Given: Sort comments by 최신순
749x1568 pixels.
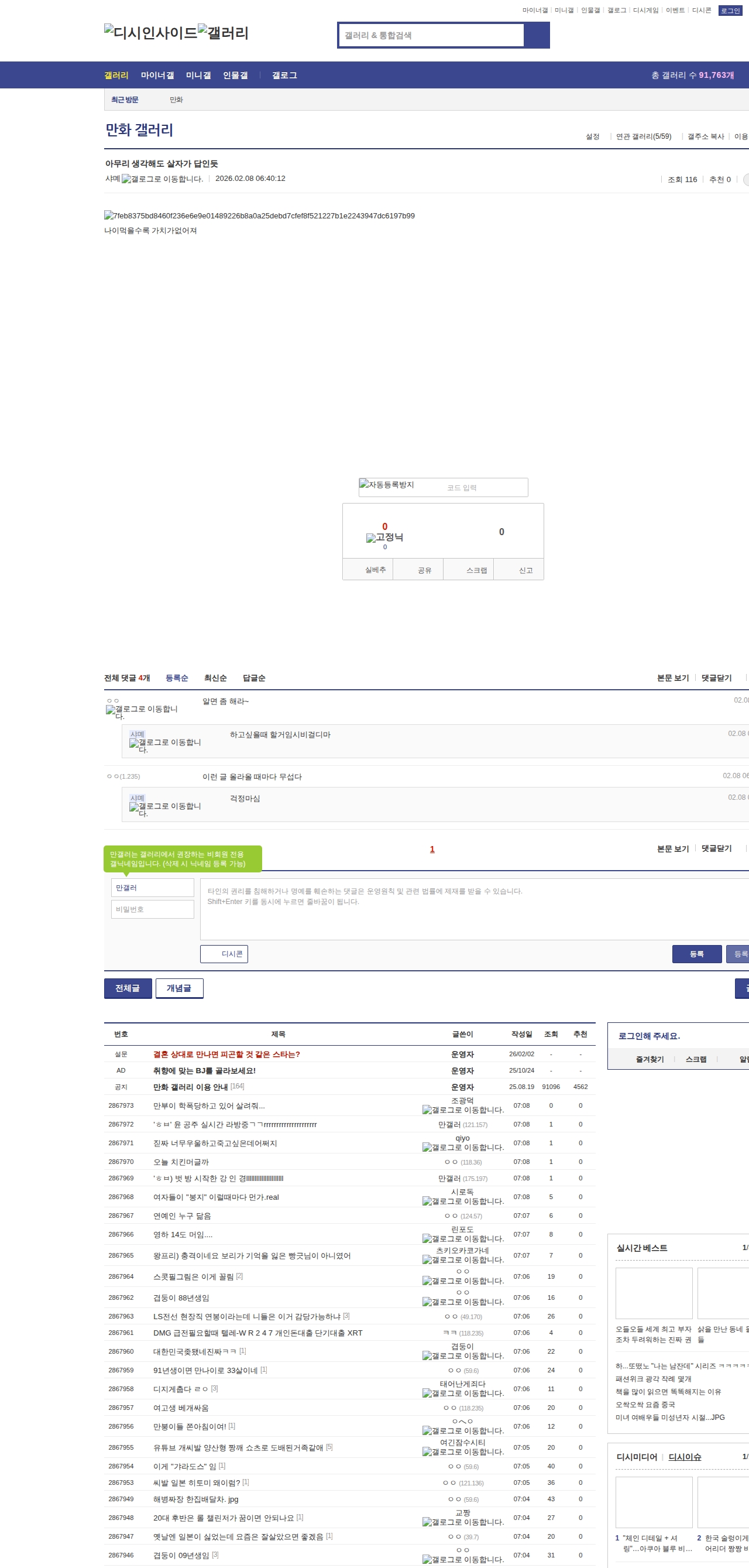Looking at the screenshot, I should click(215, 678).
